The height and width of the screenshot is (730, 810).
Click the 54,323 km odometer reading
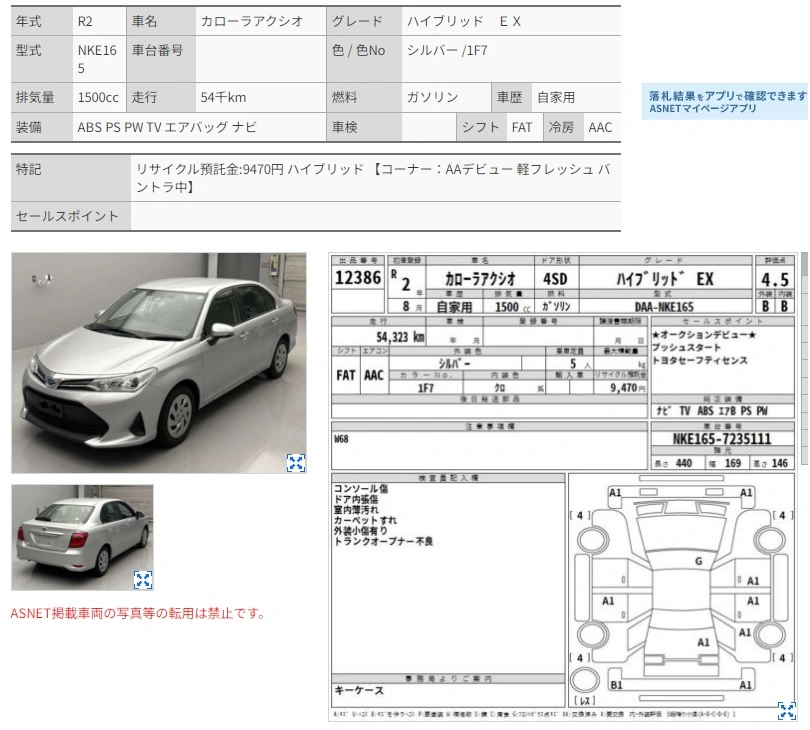pyautogui.click(x=400, y=337)
